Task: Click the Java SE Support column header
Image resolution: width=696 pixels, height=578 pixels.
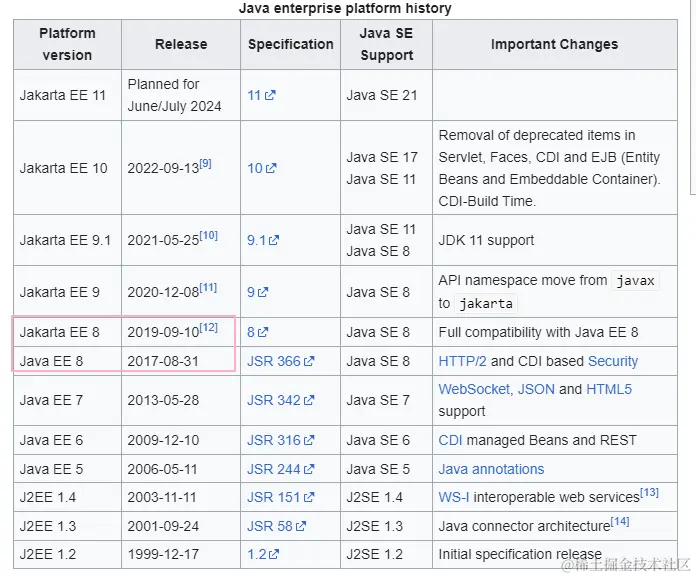Action: [387, 44]
